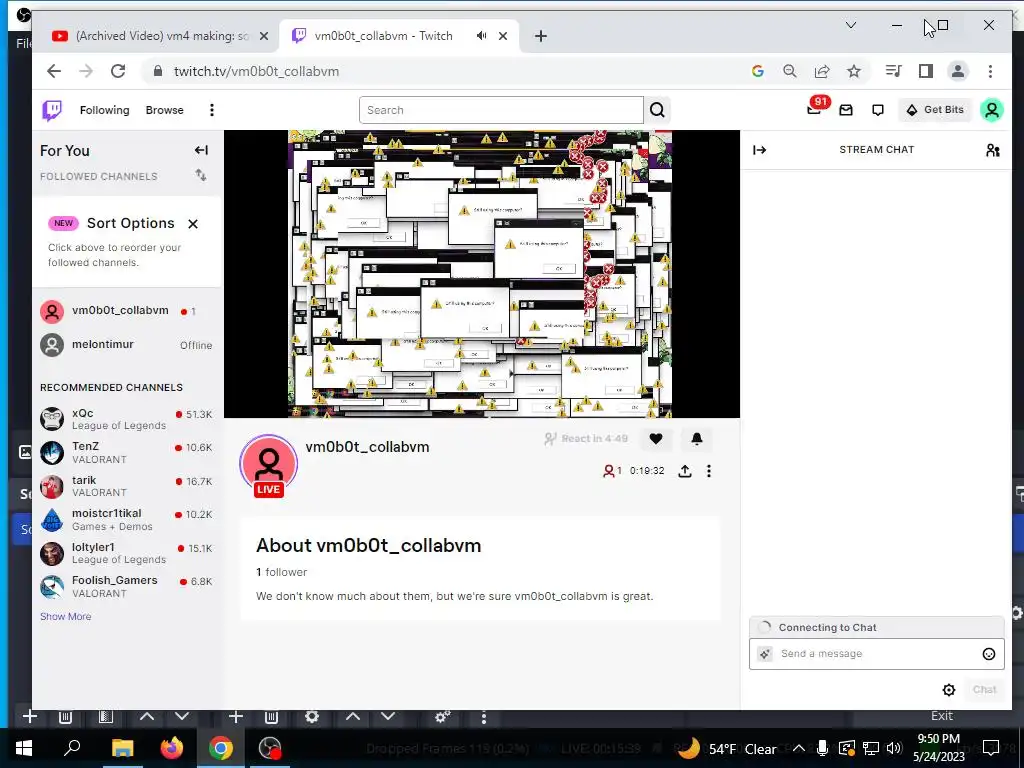The height and width of the screenshot is (768, 1024).
Task: Open Chrome media controls icon
Action: point(893,71)
